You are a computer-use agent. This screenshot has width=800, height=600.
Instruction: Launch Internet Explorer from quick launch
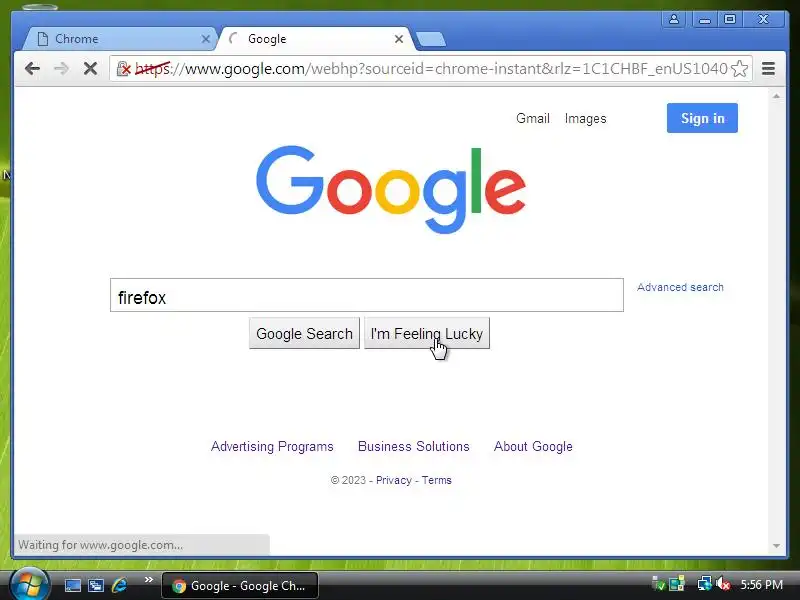pos(120,585)
